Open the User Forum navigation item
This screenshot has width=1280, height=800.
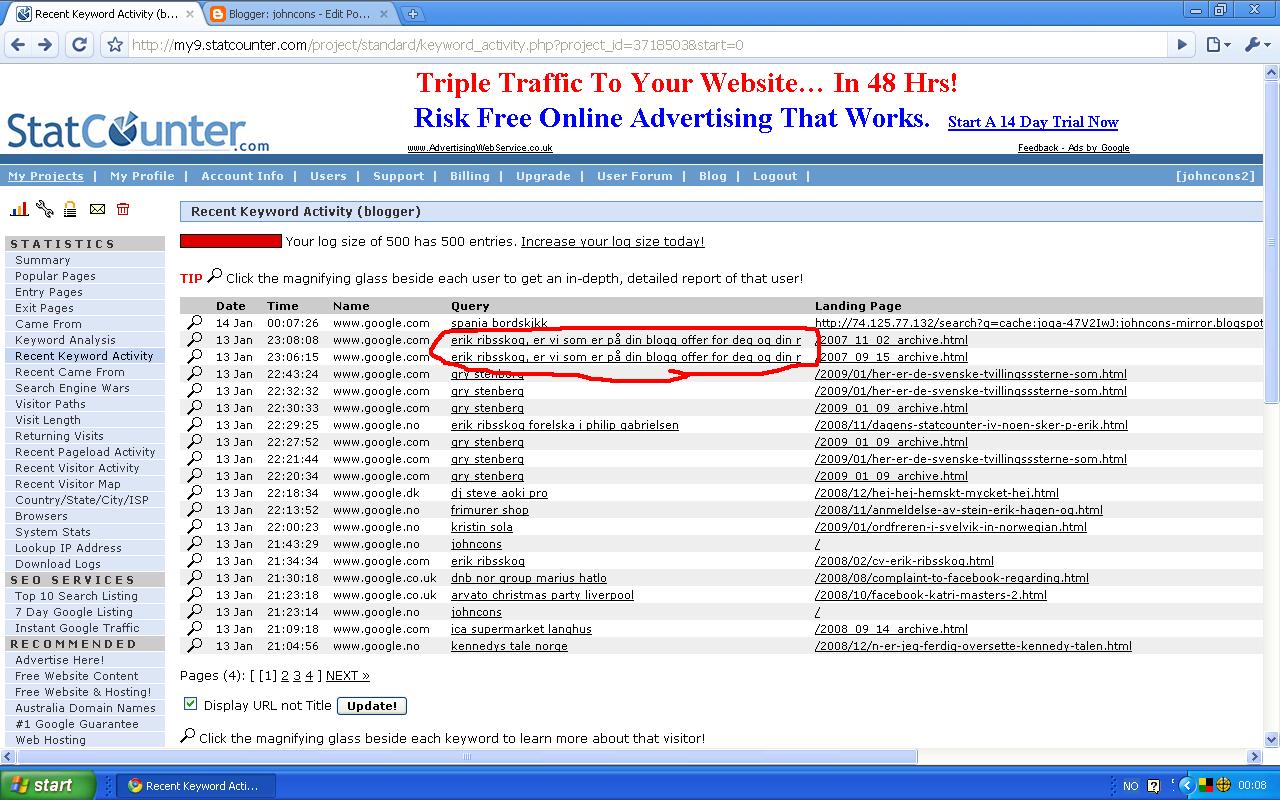coord(635,176)
